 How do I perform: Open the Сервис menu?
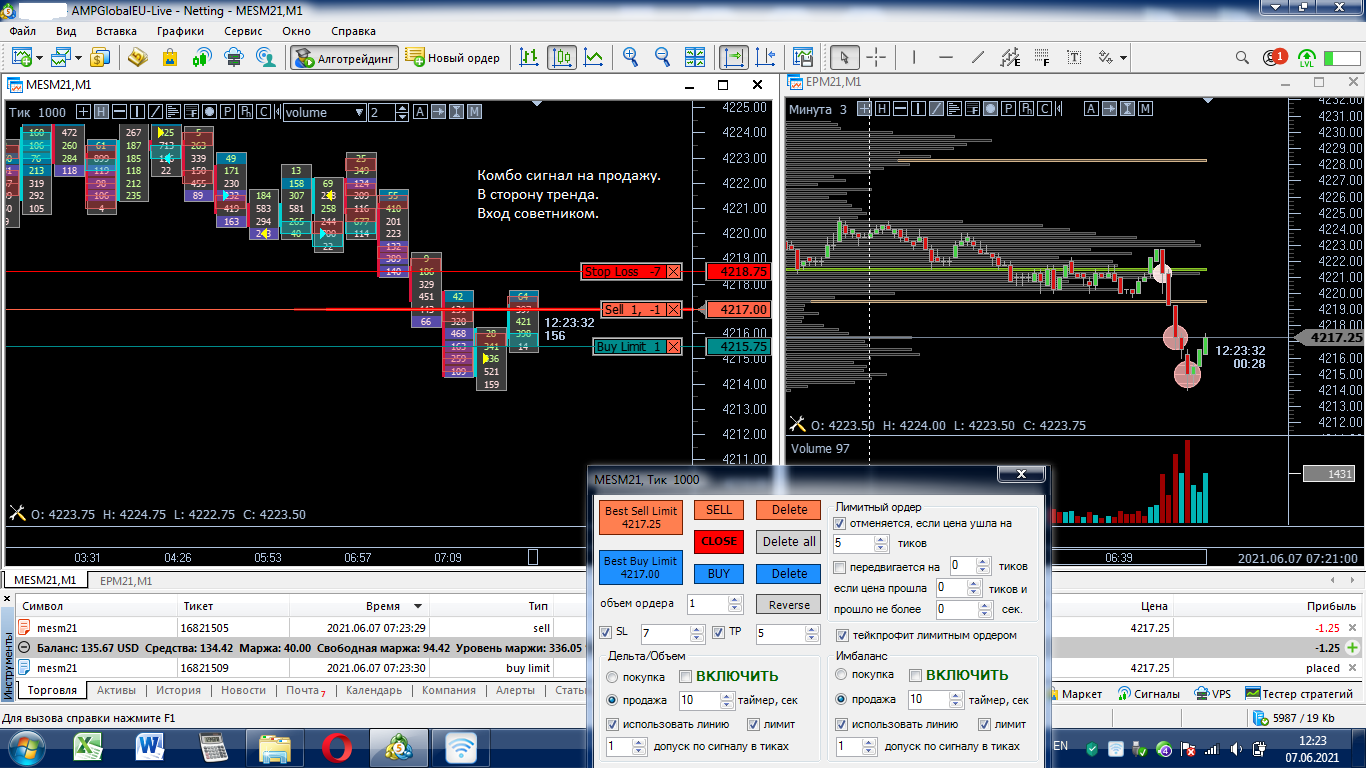pos(243,31)
